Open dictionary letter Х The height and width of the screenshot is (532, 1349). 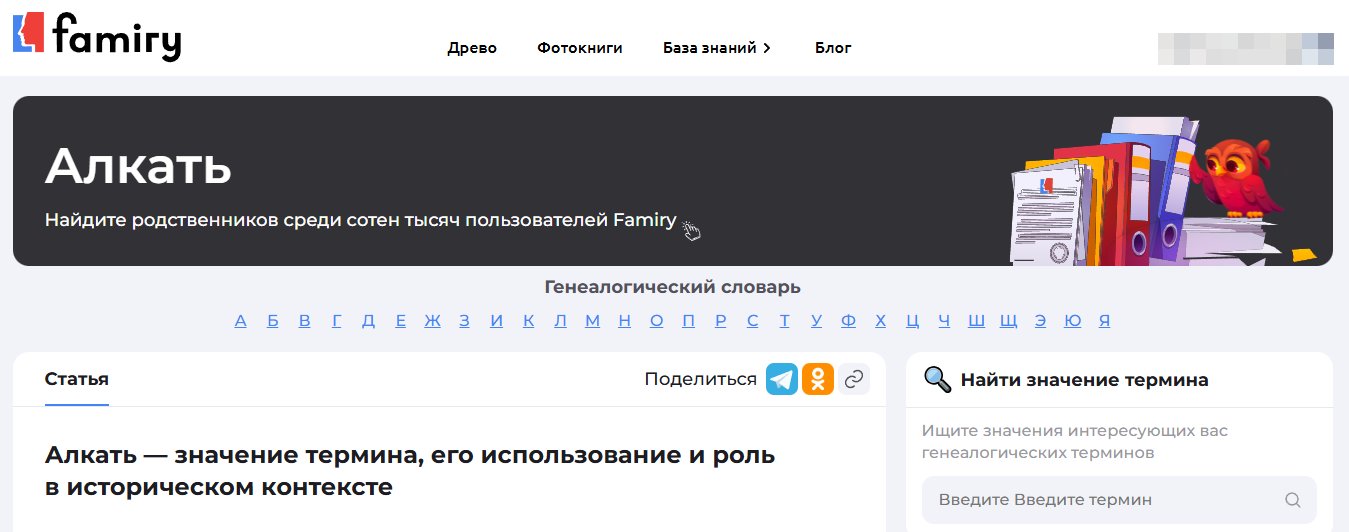(x=881, y=321)
